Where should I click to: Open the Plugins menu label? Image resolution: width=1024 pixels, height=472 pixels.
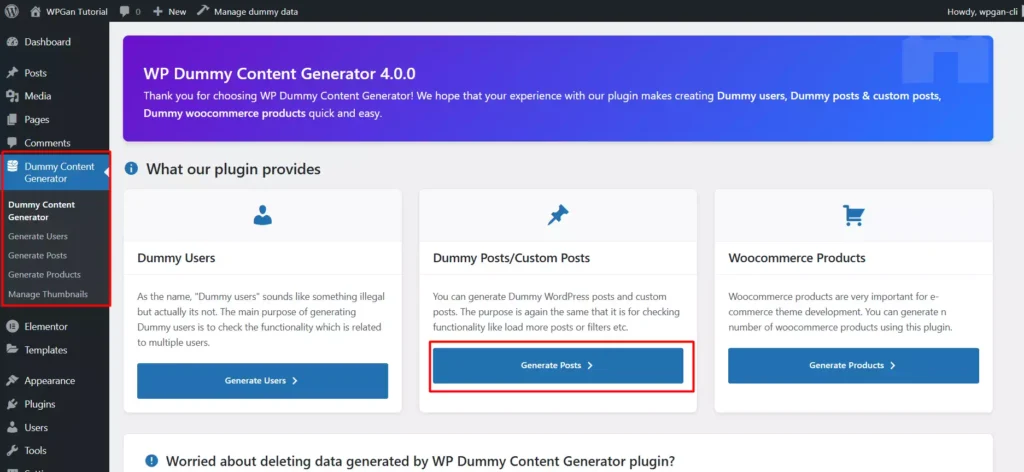(x=40, y=404)
